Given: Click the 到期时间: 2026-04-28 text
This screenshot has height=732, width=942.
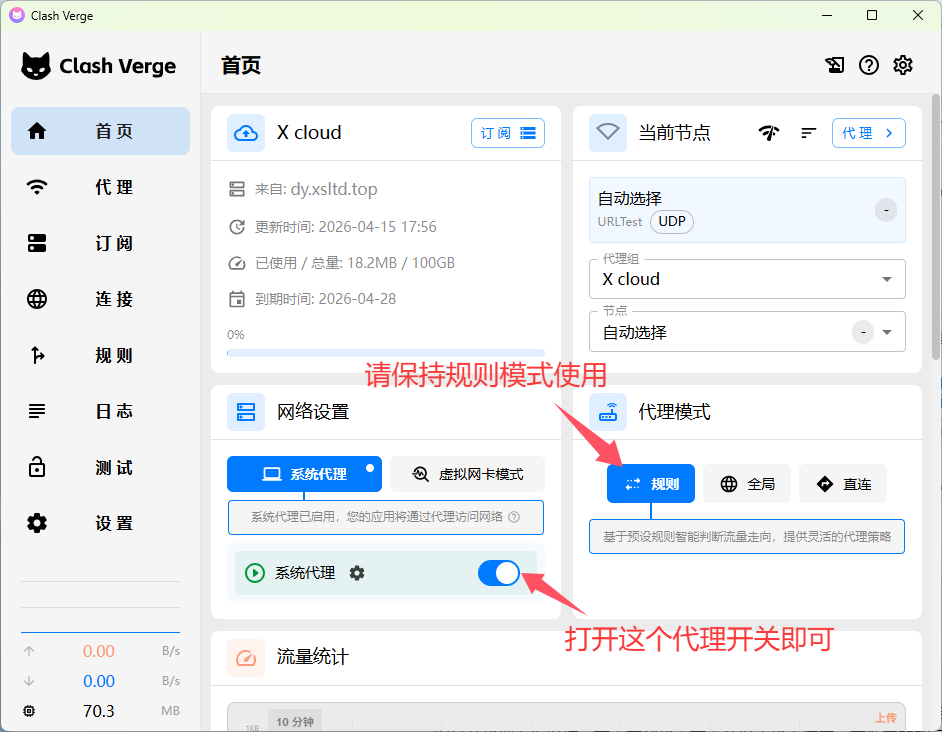Looking at the screenshot, I should (x=326, y=299).
